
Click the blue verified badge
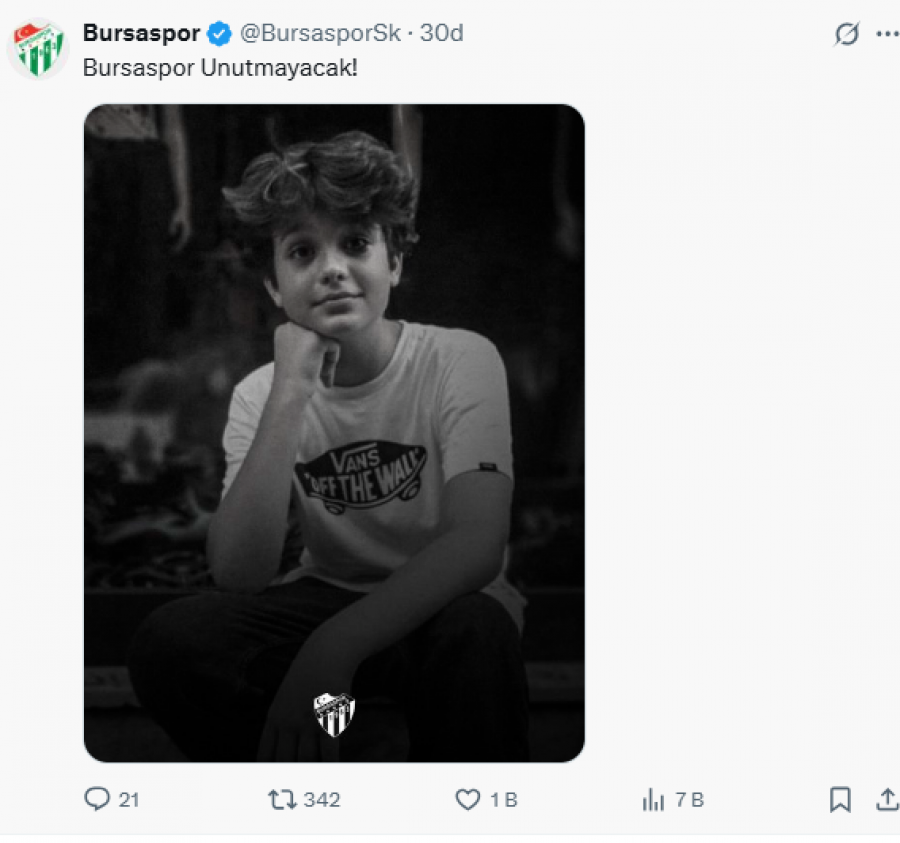218,33
